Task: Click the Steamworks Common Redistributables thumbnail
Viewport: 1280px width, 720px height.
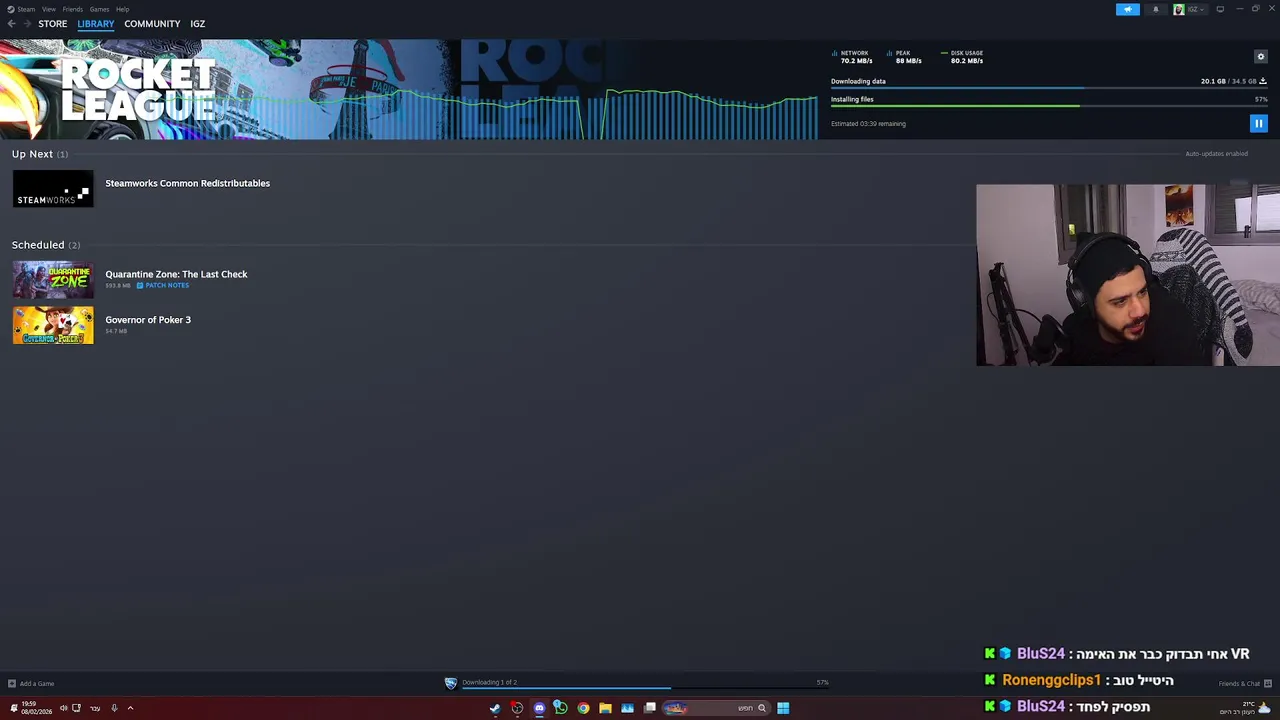Action: 53,189
